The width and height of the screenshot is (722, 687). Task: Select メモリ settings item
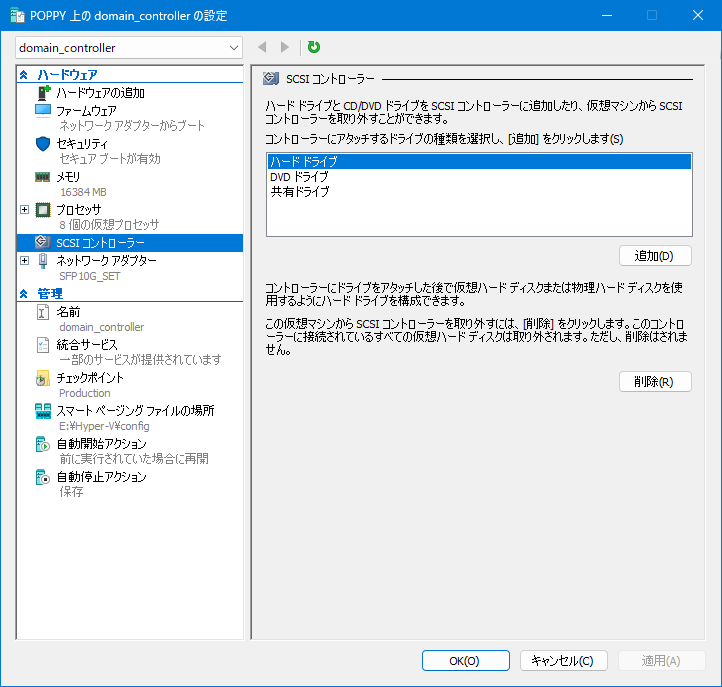(x=68, y=177)
